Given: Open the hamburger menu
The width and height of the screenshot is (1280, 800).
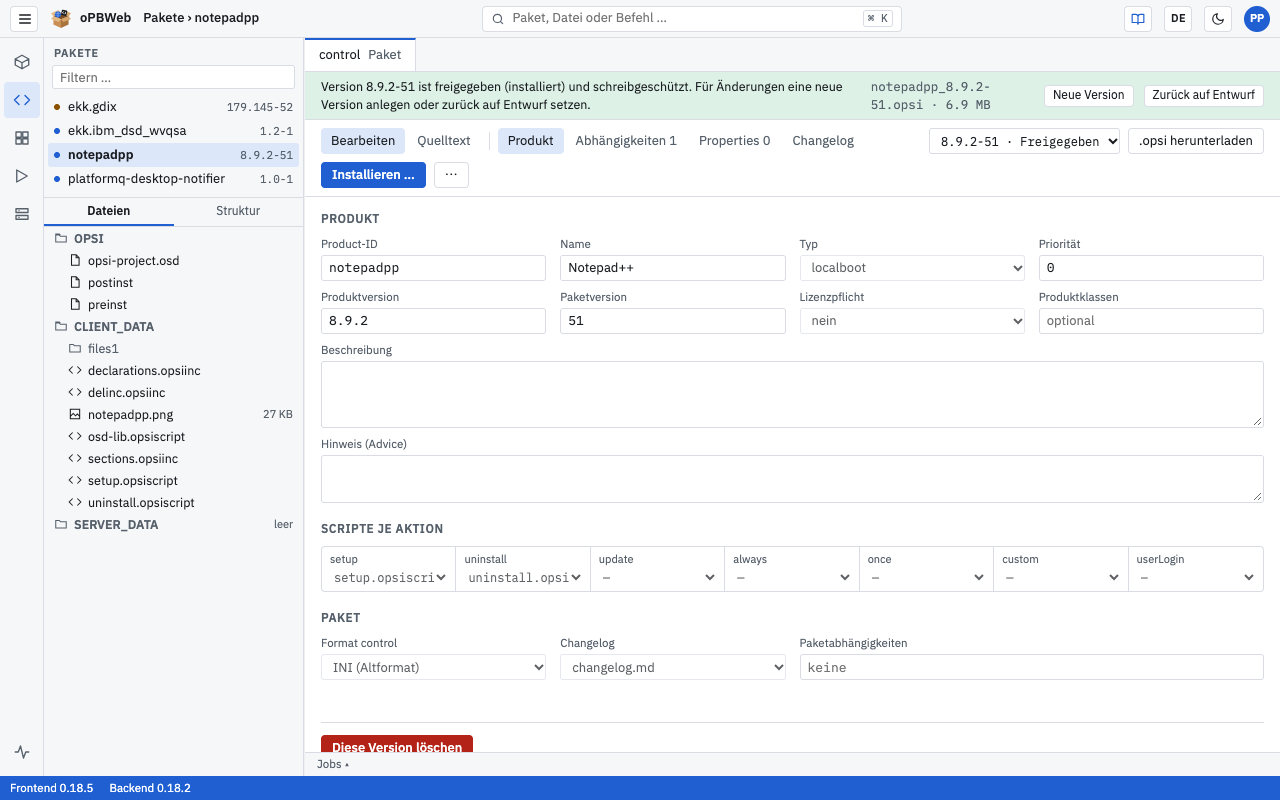Looking at the screenshot, I should click(25, 18).
